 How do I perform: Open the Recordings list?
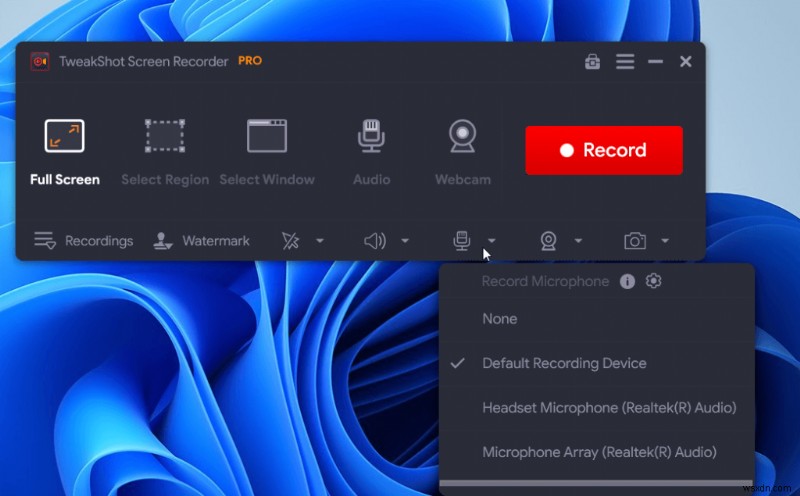click(x=84, y=241)
